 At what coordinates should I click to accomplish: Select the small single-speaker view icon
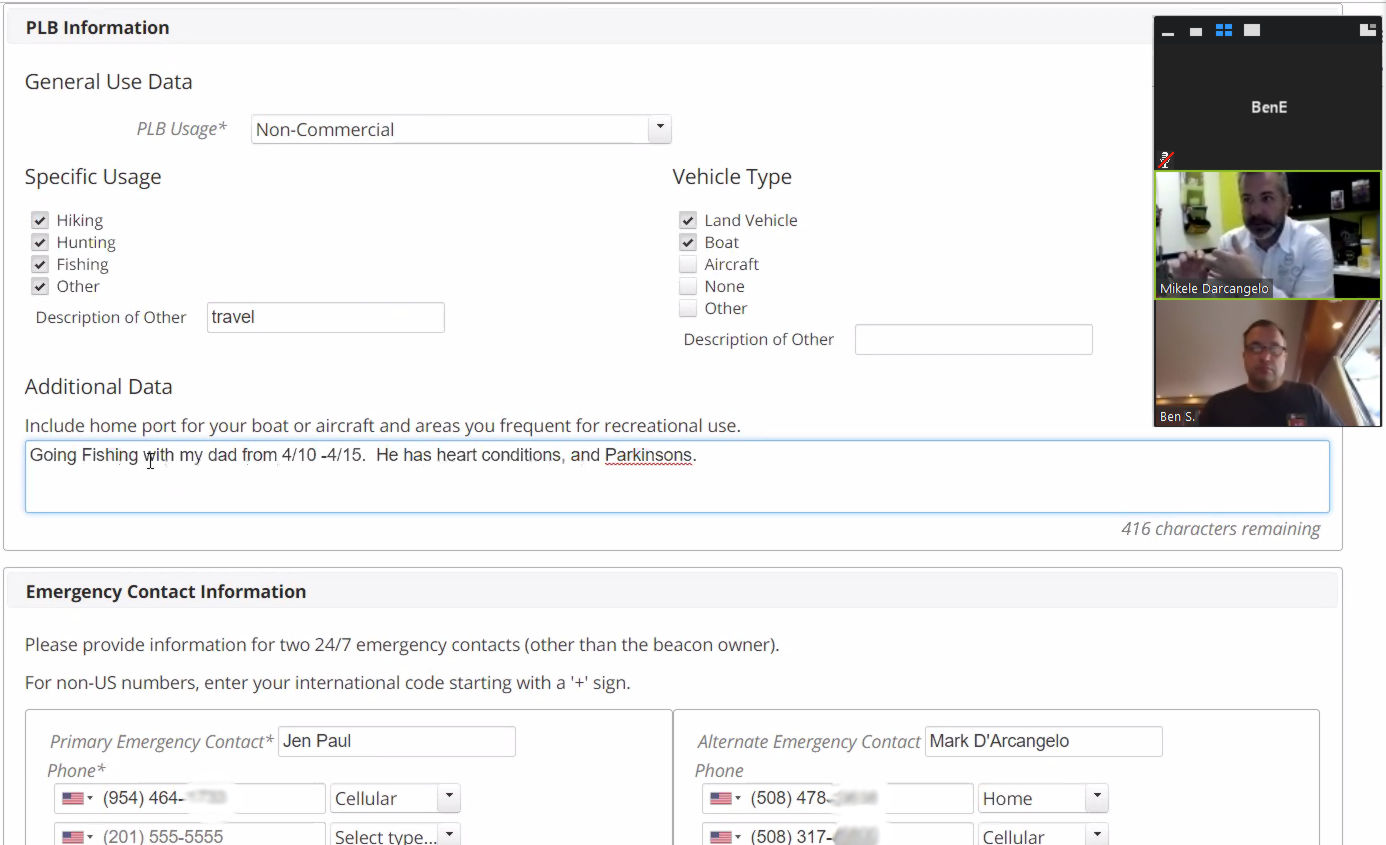pyautogui.click(x=1196, y=32)
